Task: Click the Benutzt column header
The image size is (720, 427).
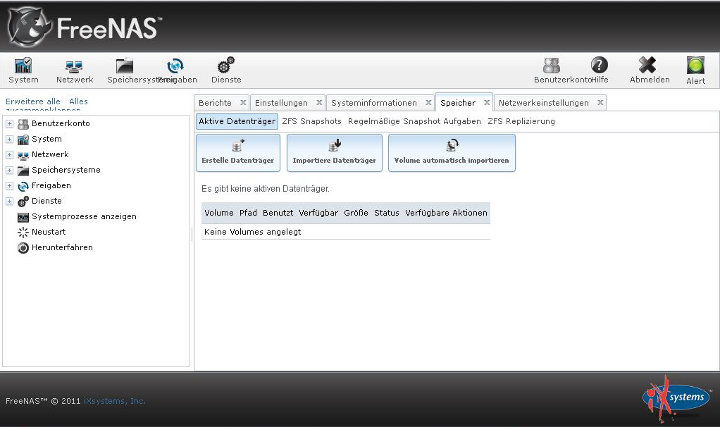Action: click(x=277, y=213)
